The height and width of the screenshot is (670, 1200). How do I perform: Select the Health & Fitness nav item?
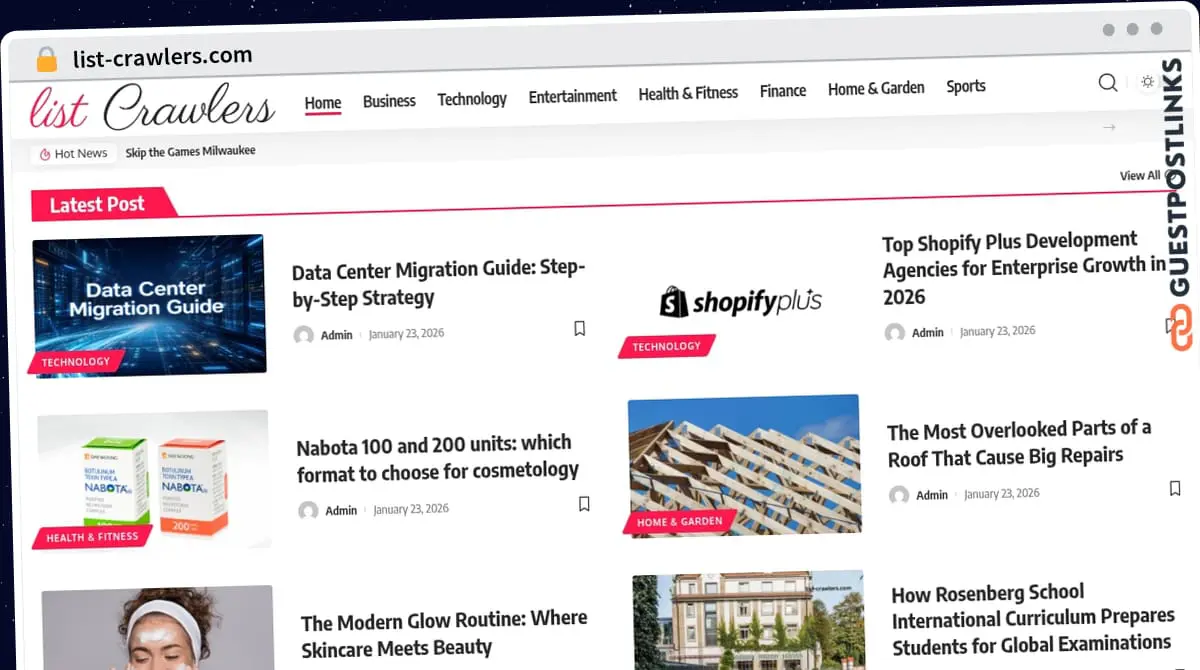tap(688, 92)
